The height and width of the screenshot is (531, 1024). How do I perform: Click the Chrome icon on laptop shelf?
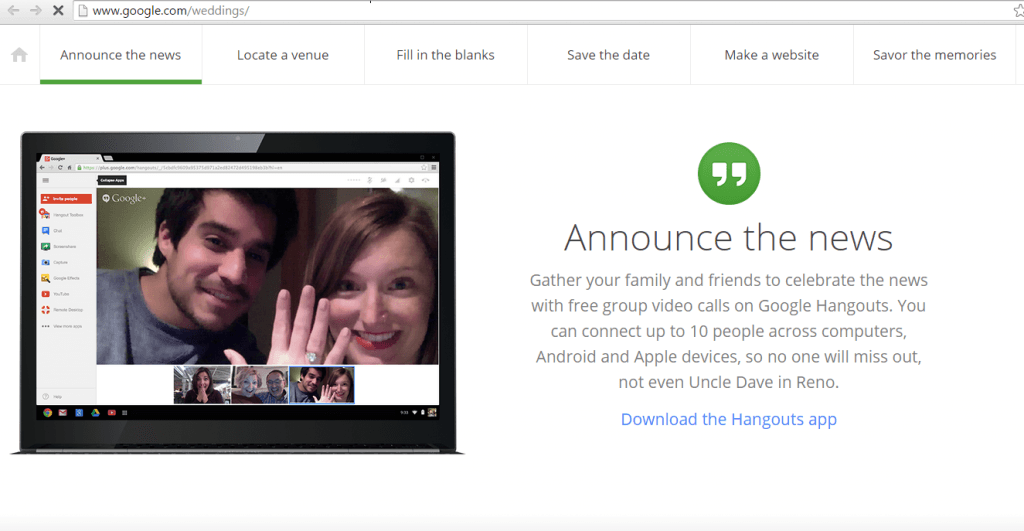coord(47,413)
